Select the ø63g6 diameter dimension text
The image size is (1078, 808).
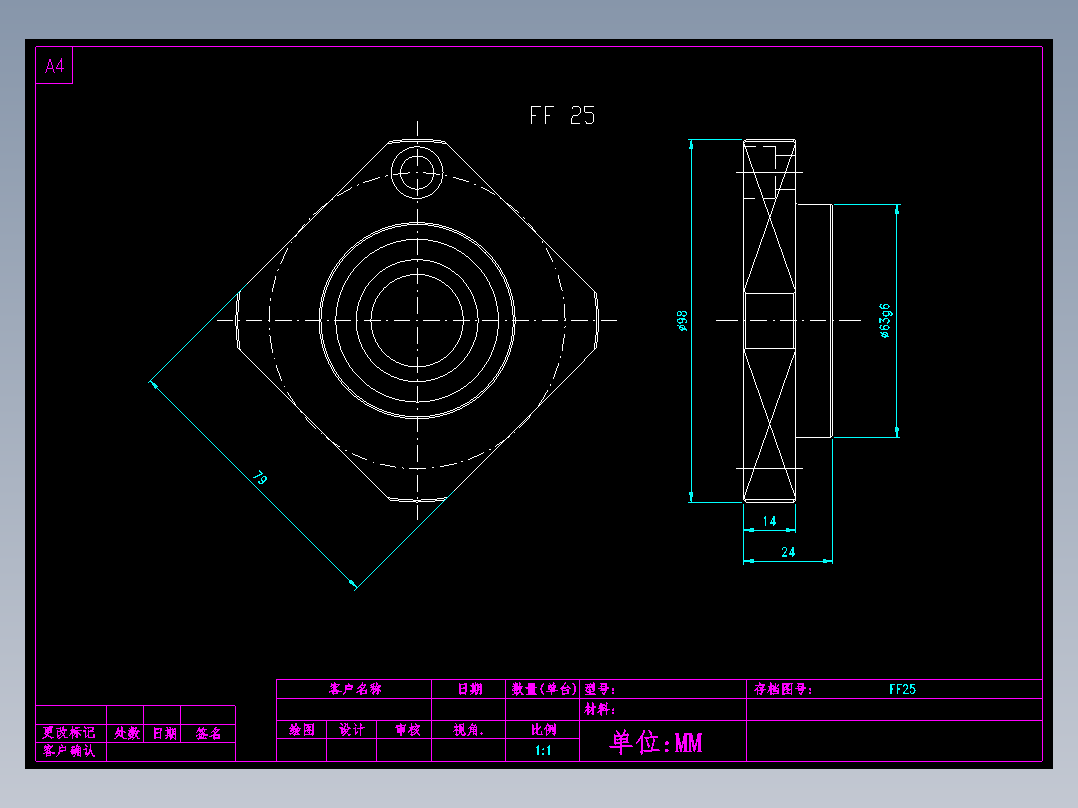click(885, 321)
